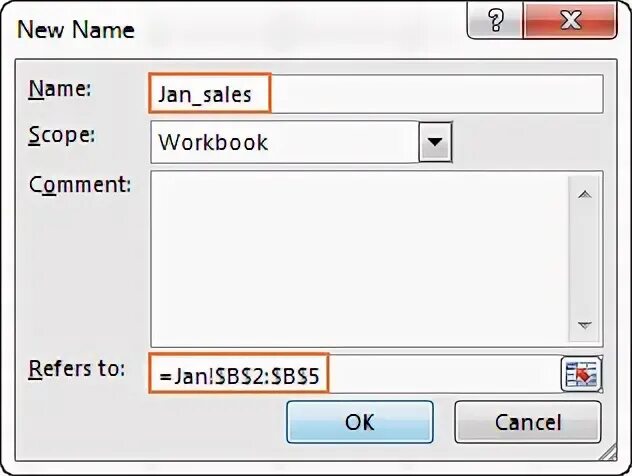Screen dimensions: 632x476
Task: Click the OK button
Action: (359, 422)
